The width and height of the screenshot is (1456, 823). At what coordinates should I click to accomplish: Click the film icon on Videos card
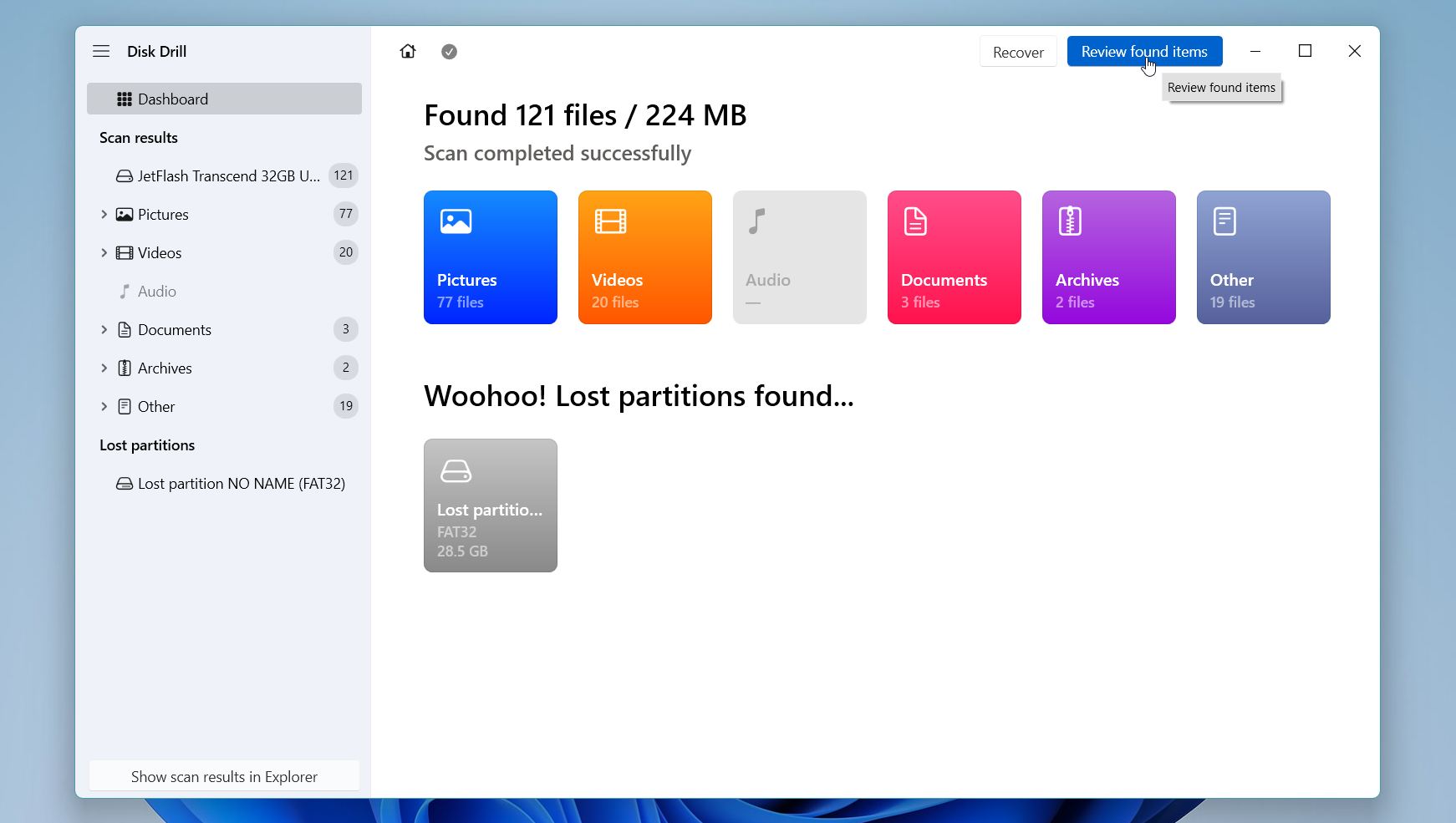(611, 221)
